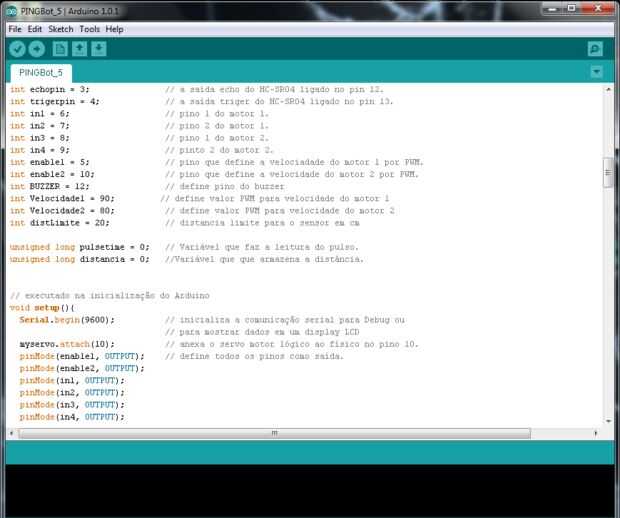This screenshot has height=518, width=620.
Task: Open the Tools menu
Action: [x=89, y=29]
